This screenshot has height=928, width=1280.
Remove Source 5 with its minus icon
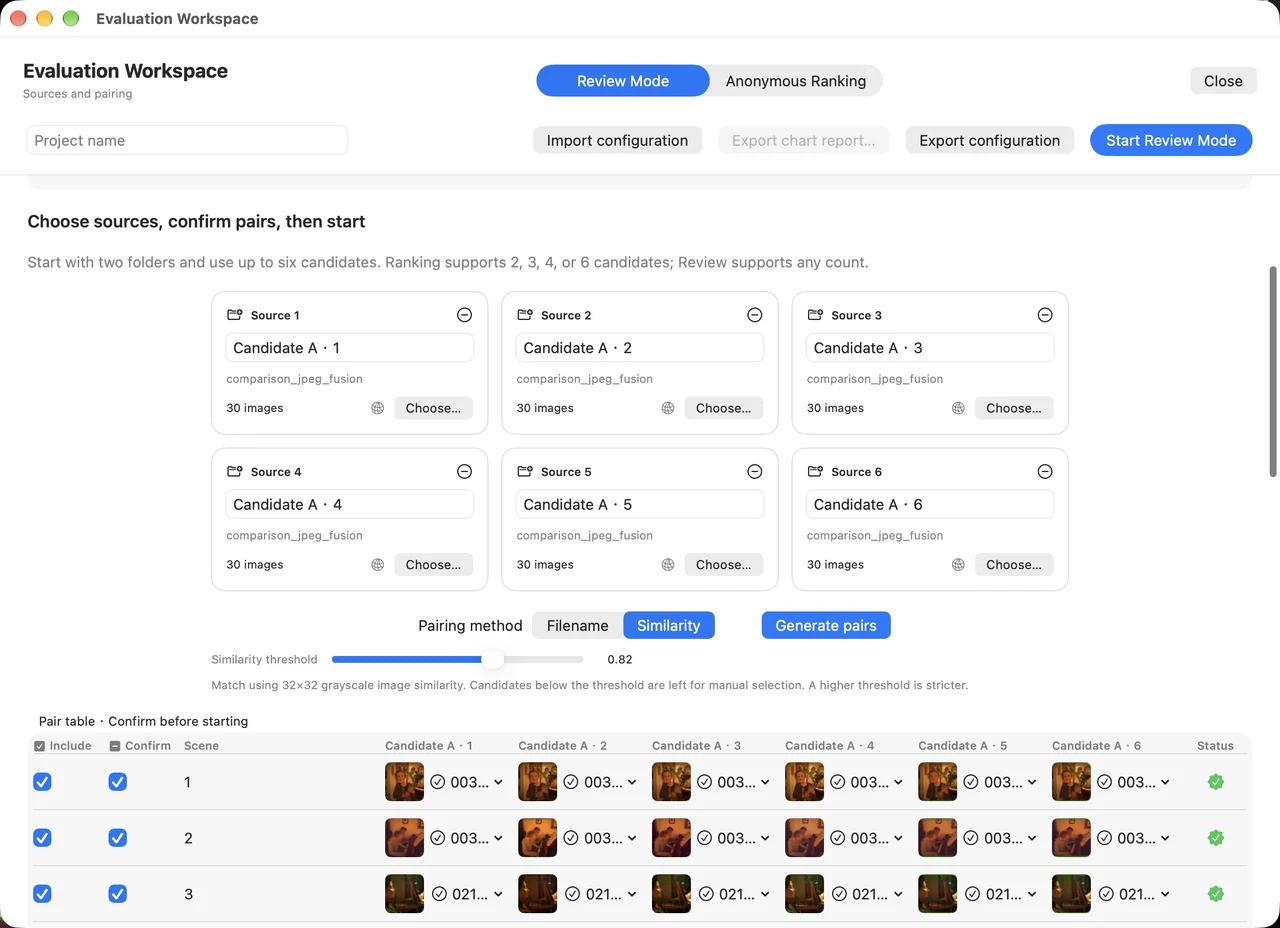755,472
